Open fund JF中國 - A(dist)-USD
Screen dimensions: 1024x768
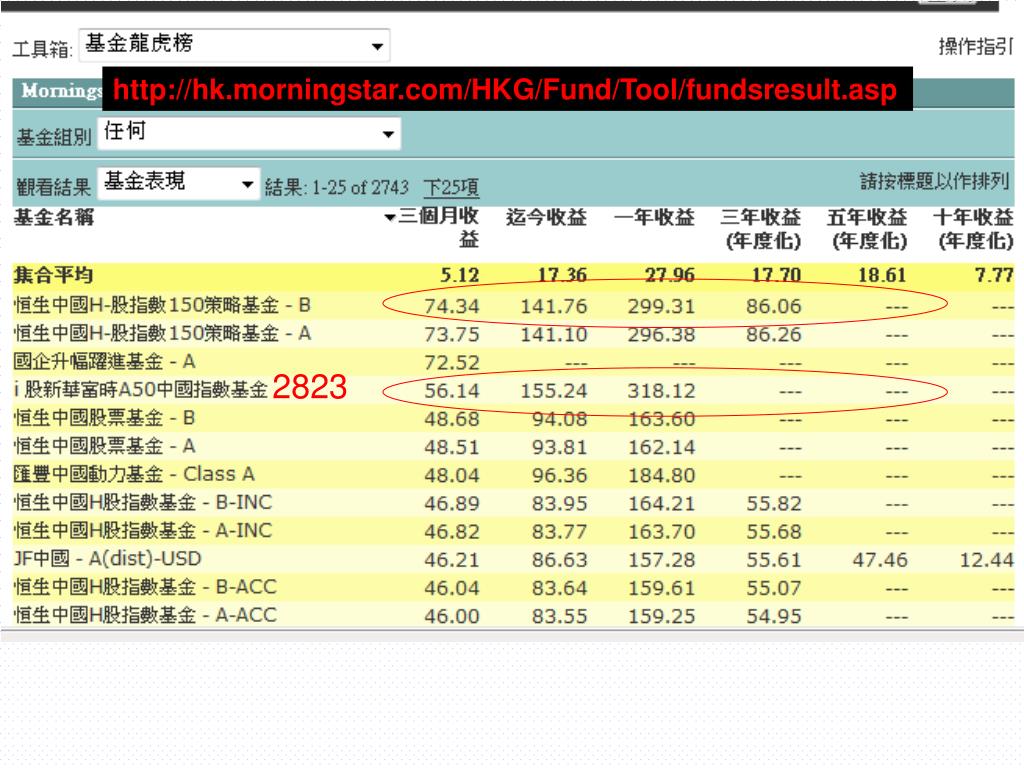pos(108,558)
